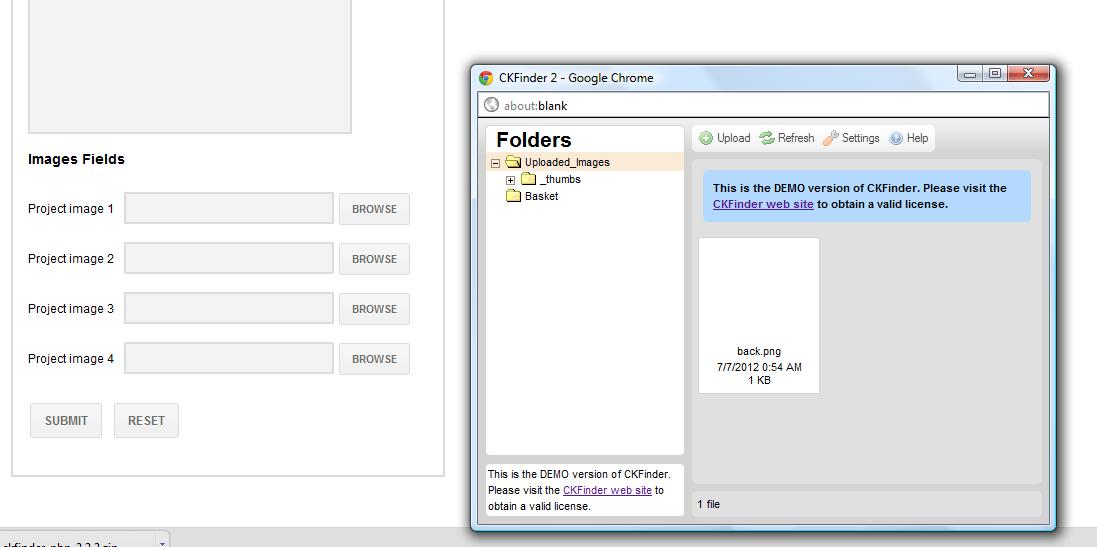
Task: Browse for Project image 4
Action: (x=374, y=359)
